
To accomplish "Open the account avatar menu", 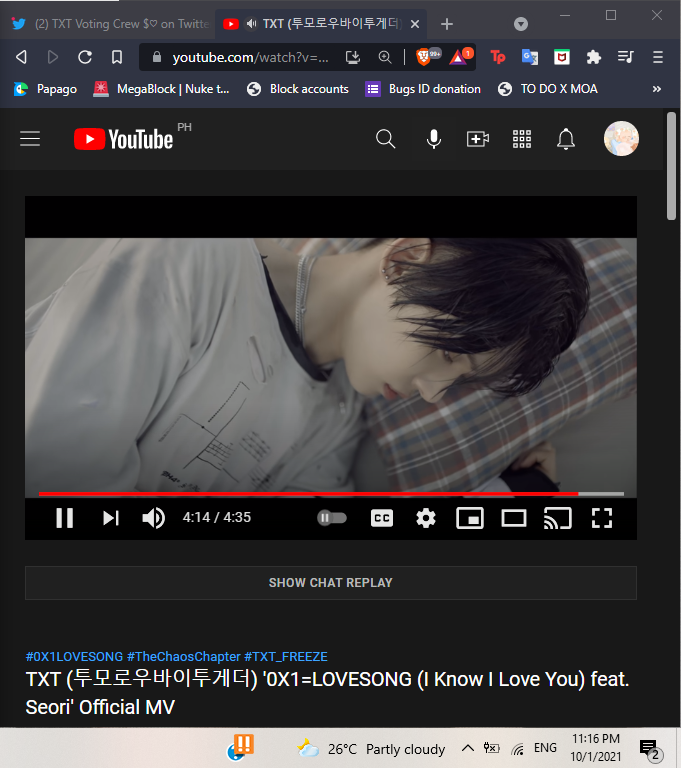I will coord(621,139).
